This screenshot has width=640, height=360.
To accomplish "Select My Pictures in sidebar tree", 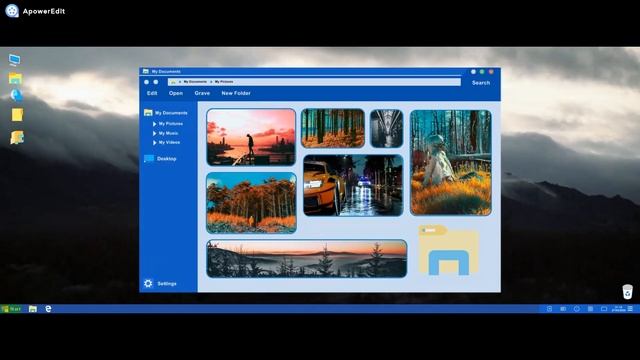I will (171, 124).
